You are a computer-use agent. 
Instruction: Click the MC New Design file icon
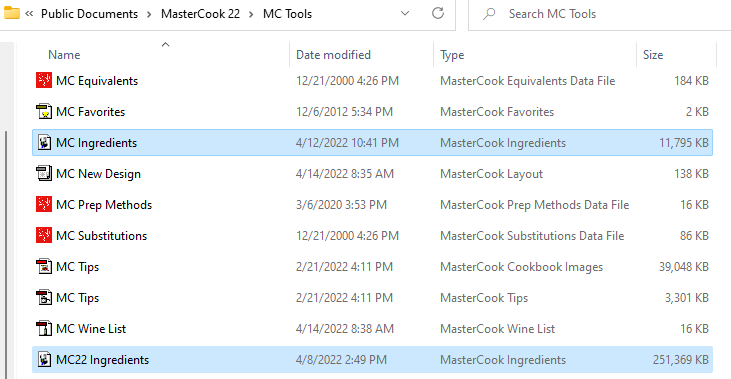44,173
